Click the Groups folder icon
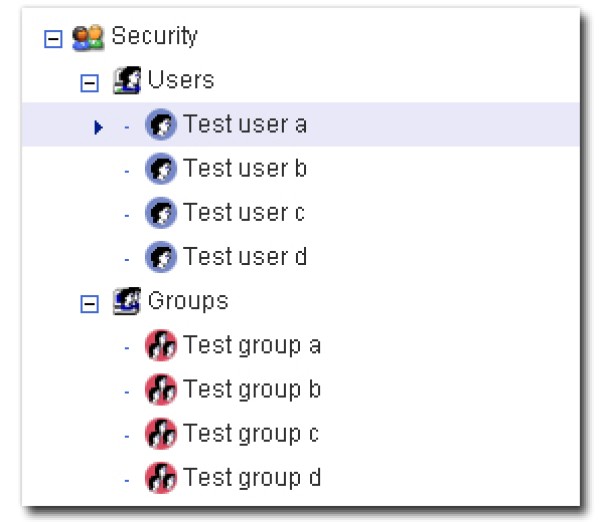The width and height of the screenshot is (604, 522). point(126,300)
